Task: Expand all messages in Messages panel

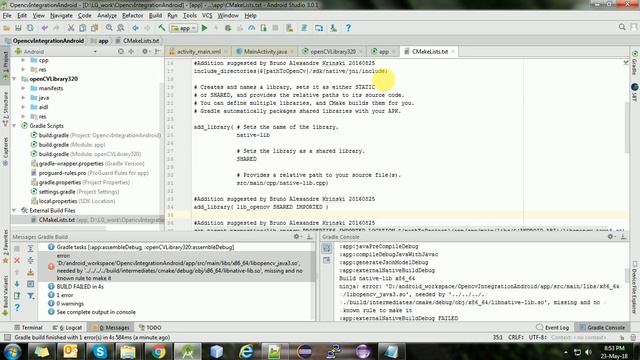Action: tap(31, 248)
